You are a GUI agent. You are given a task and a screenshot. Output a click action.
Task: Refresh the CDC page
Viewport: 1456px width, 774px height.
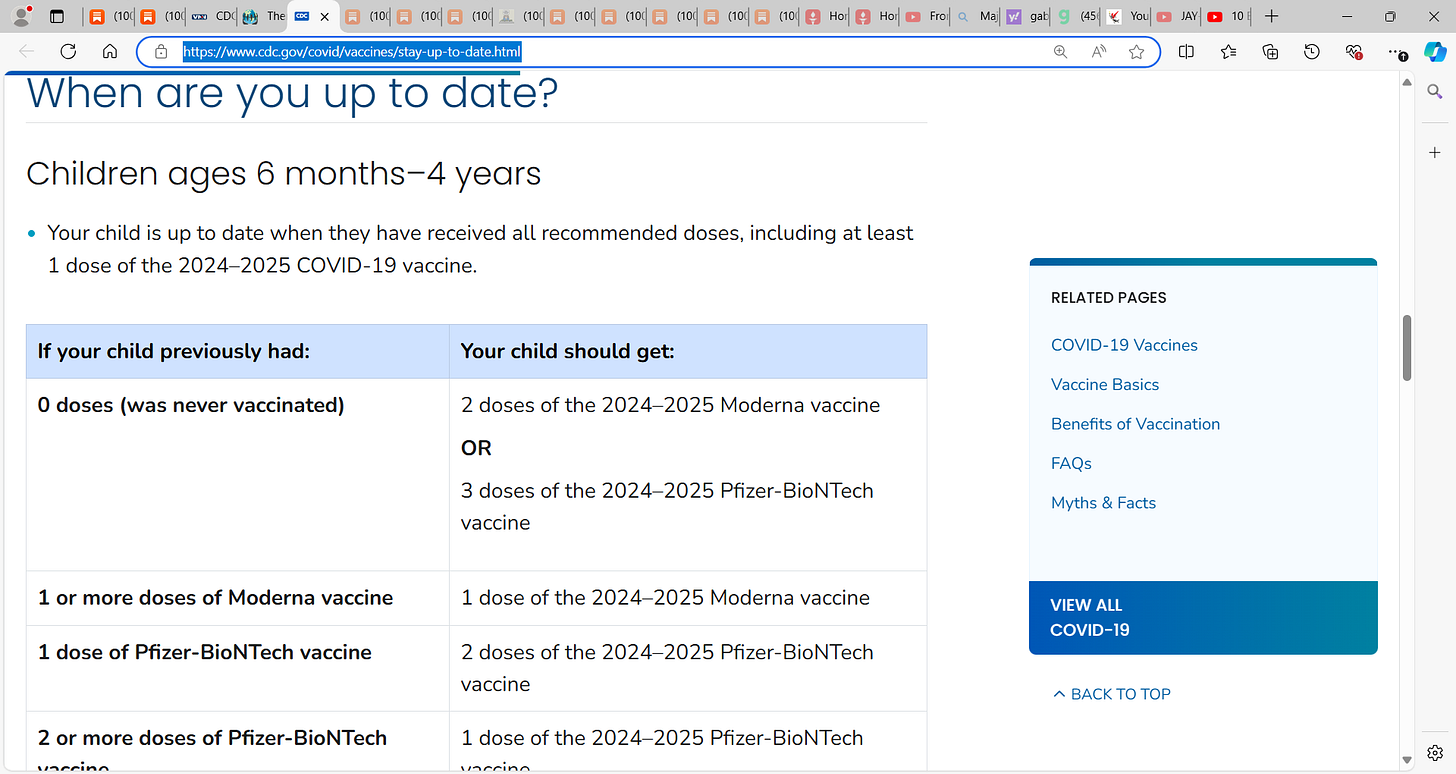coord(68,52)
